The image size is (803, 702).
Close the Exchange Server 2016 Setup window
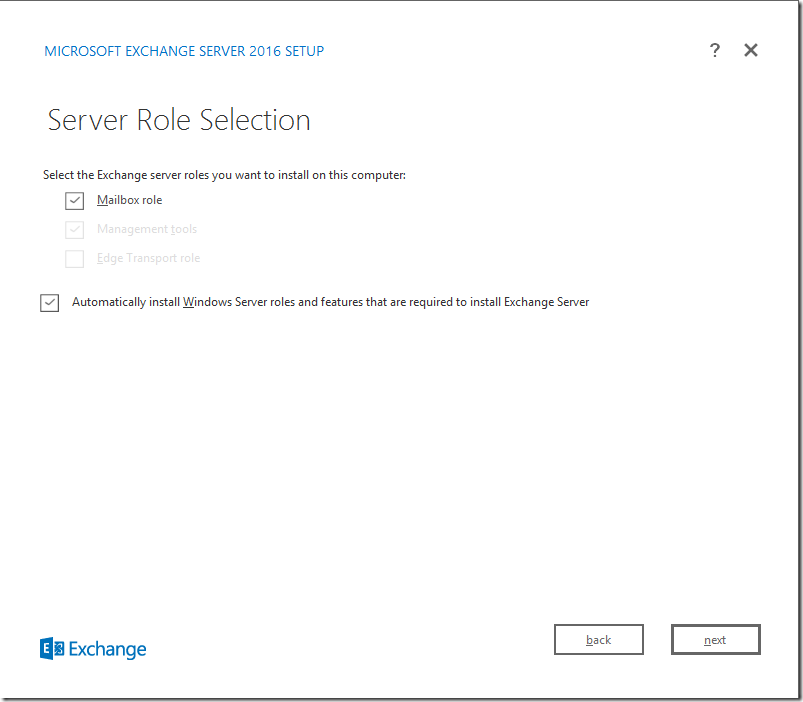[x=751, y=50]
